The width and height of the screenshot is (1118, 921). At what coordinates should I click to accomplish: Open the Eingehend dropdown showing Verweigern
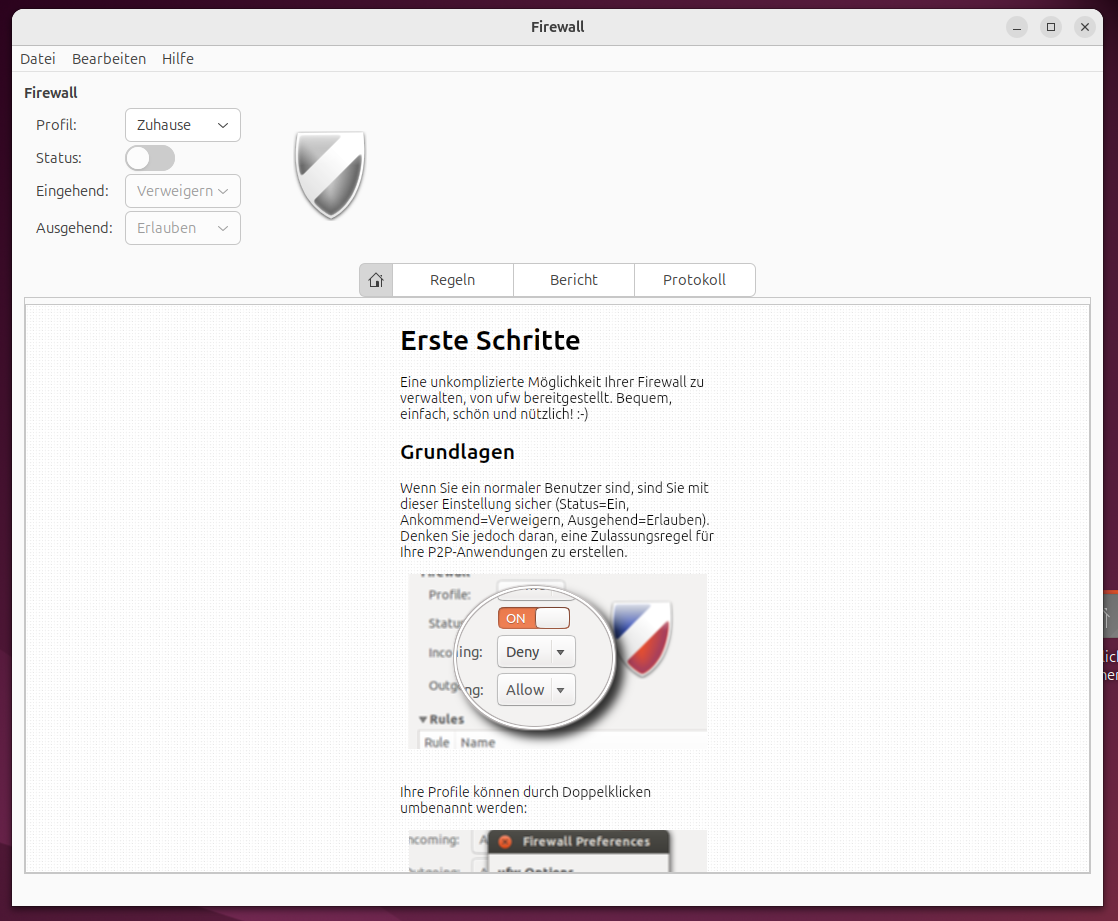[x=182, y=191]
